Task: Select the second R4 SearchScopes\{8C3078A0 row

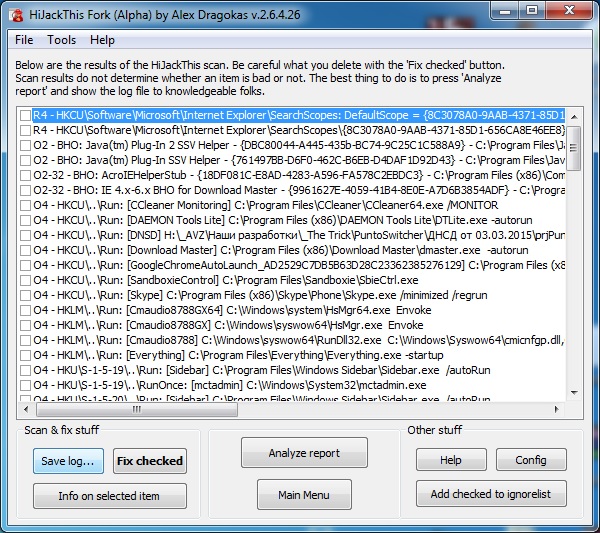Action: (x=299, y=130)
